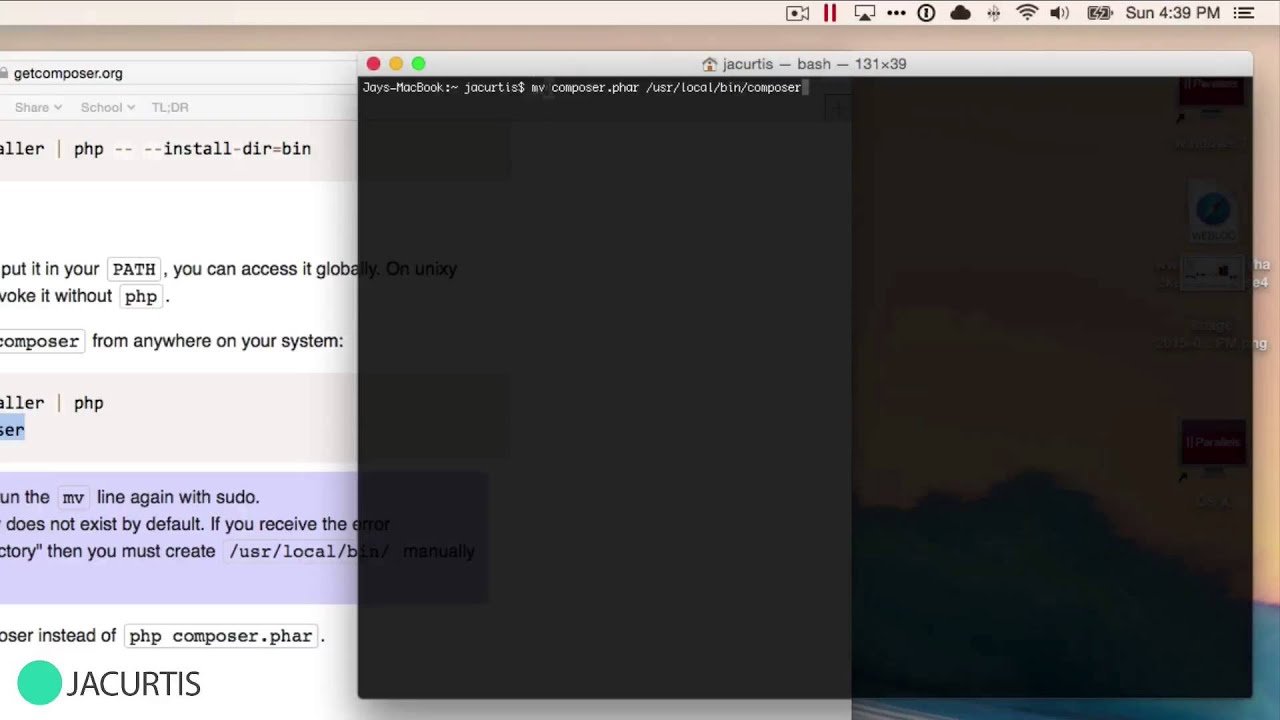Click 'from anywhere on your system:' text
The image size is (1280, 720).
217,341
